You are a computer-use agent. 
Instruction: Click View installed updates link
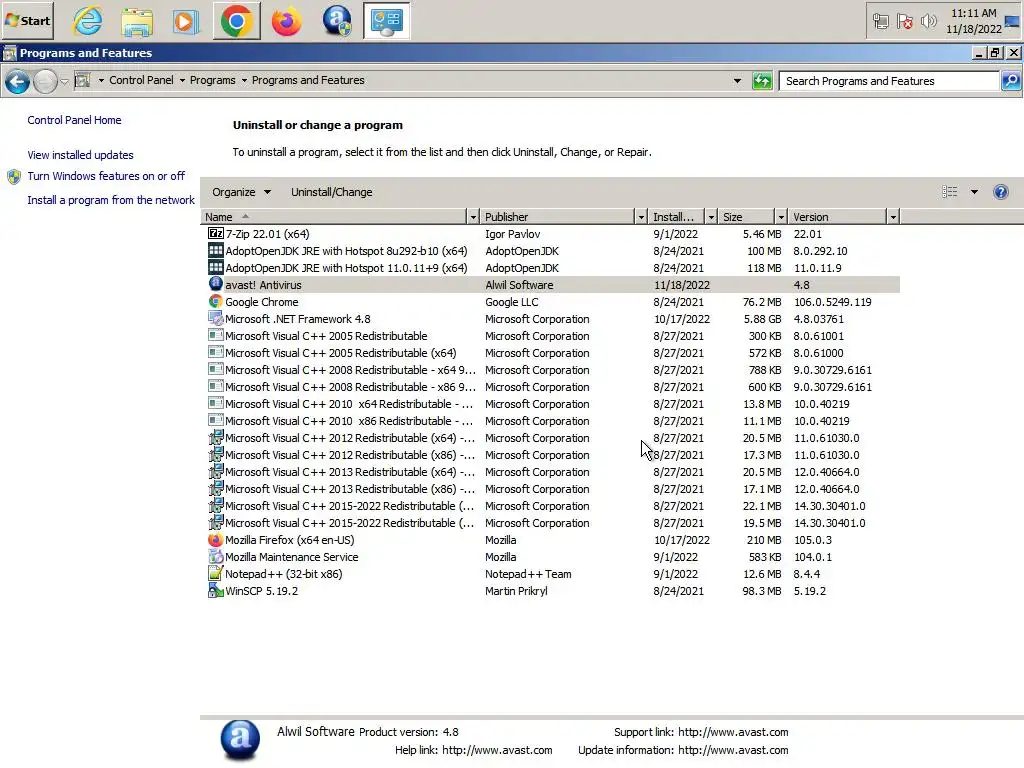point(80,155)
